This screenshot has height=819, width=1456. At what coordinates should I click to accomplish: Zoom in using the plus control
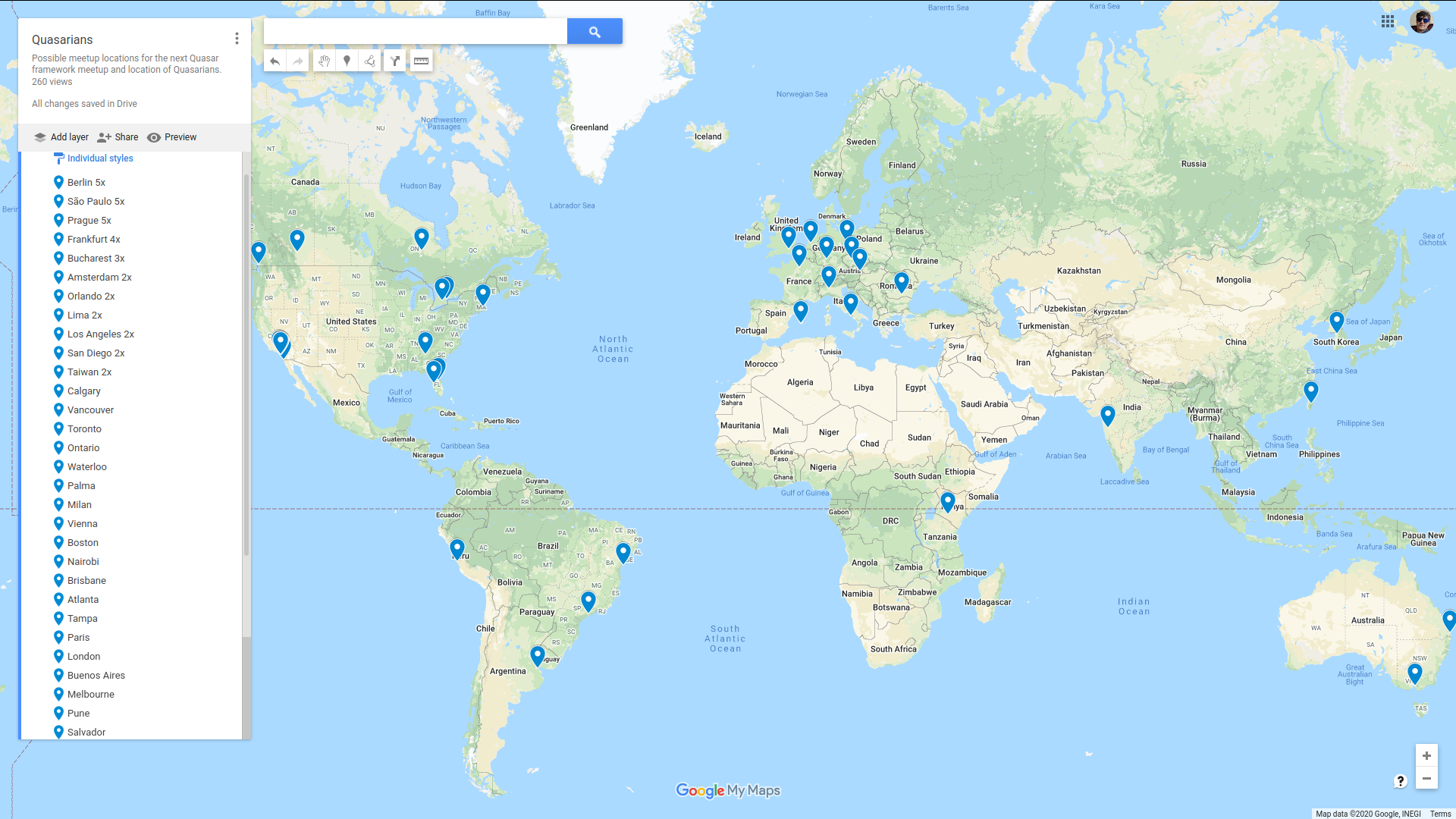[1426, 755]
